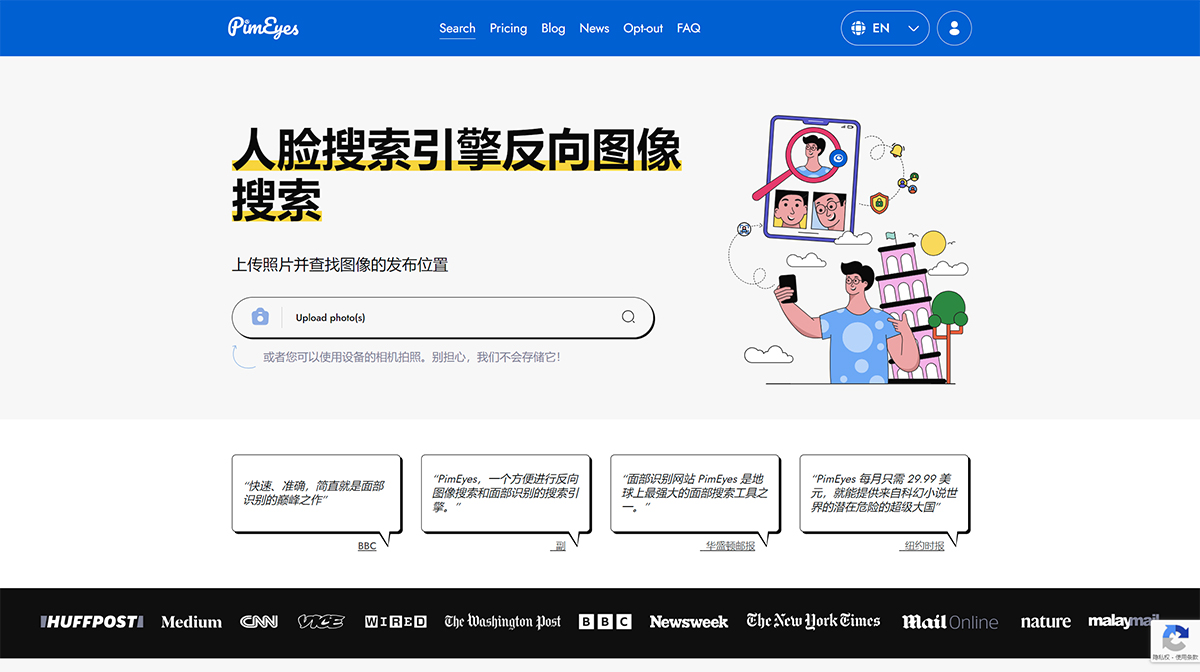Click the magnifier search icon in upload bar
Image resolution: width=1200 pixels, height=672 pixels.
tap(628, 317)
